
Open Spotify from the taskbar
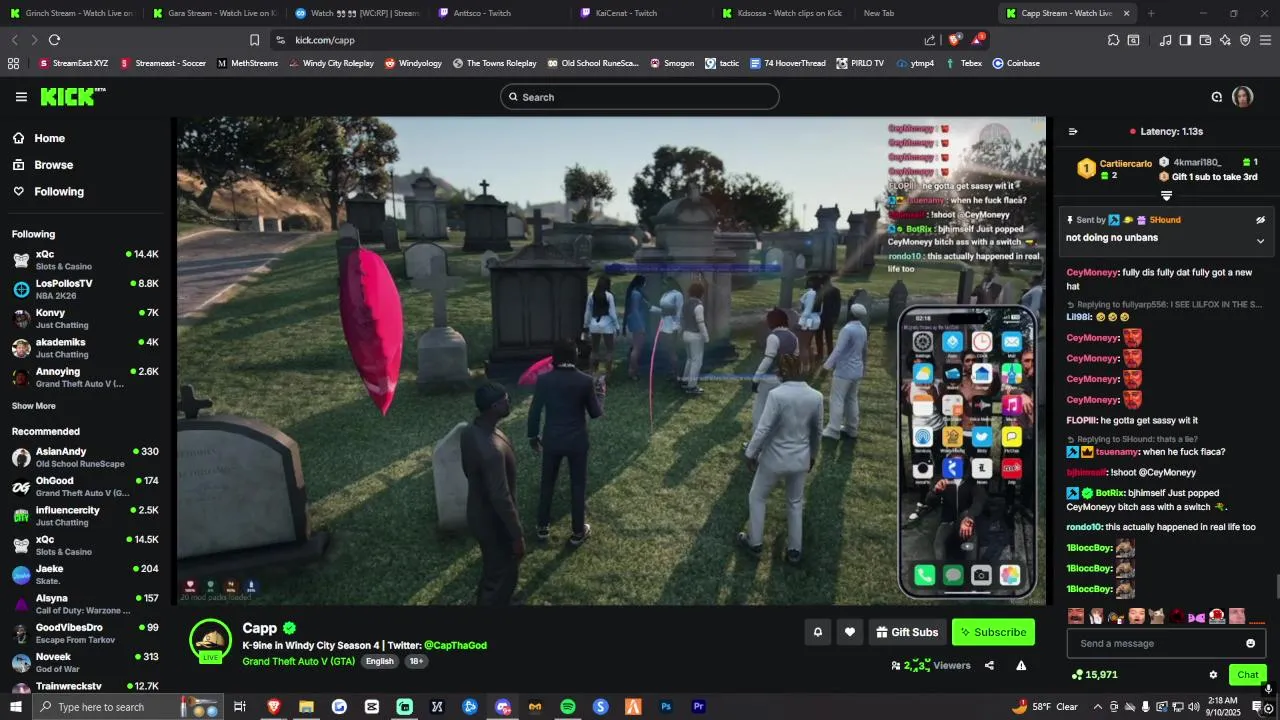[567, 707]
